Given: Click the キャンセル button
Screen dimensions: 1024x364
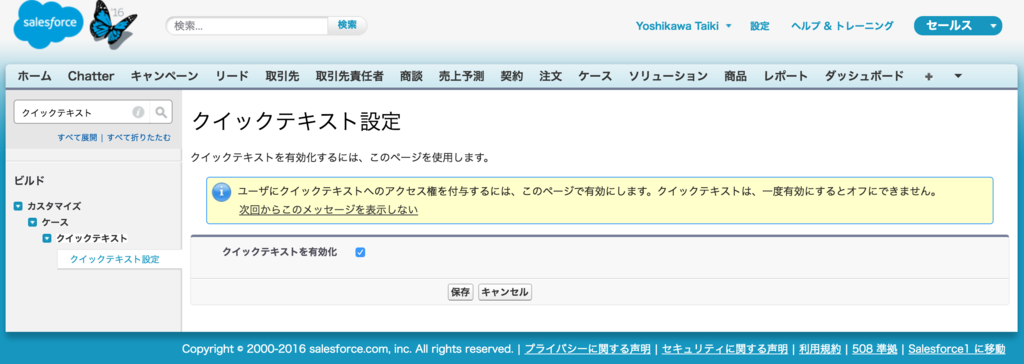Looking at the screenshot, I should (505, 292).
